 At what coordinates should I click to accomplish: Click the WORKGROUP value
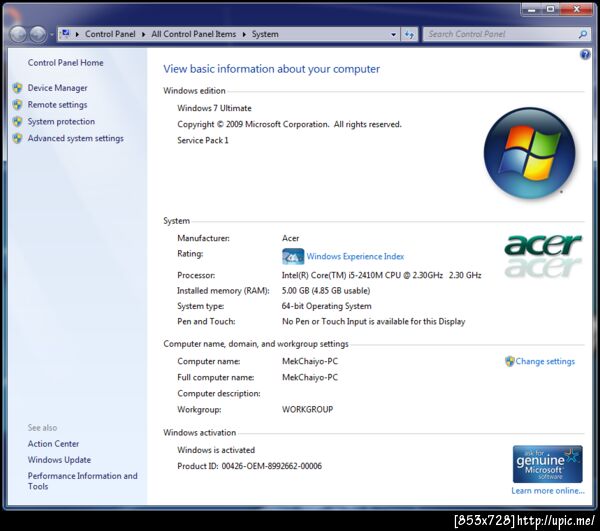tap(307, 409)
